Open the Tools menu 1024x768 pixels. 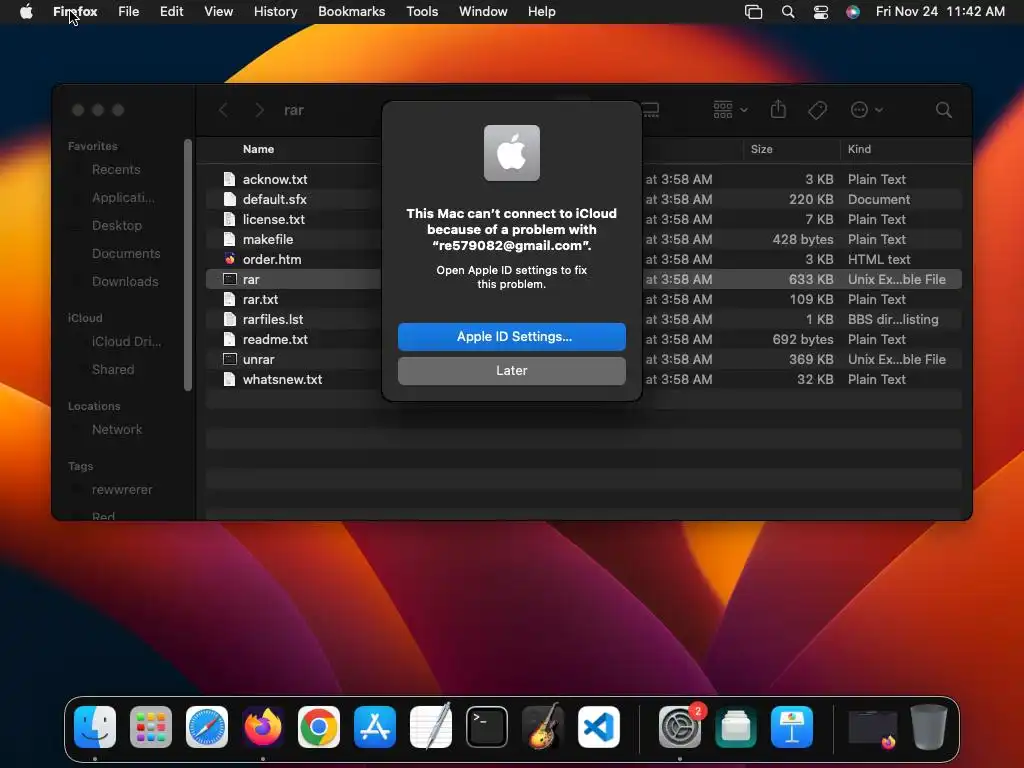(x=422, y=11)
